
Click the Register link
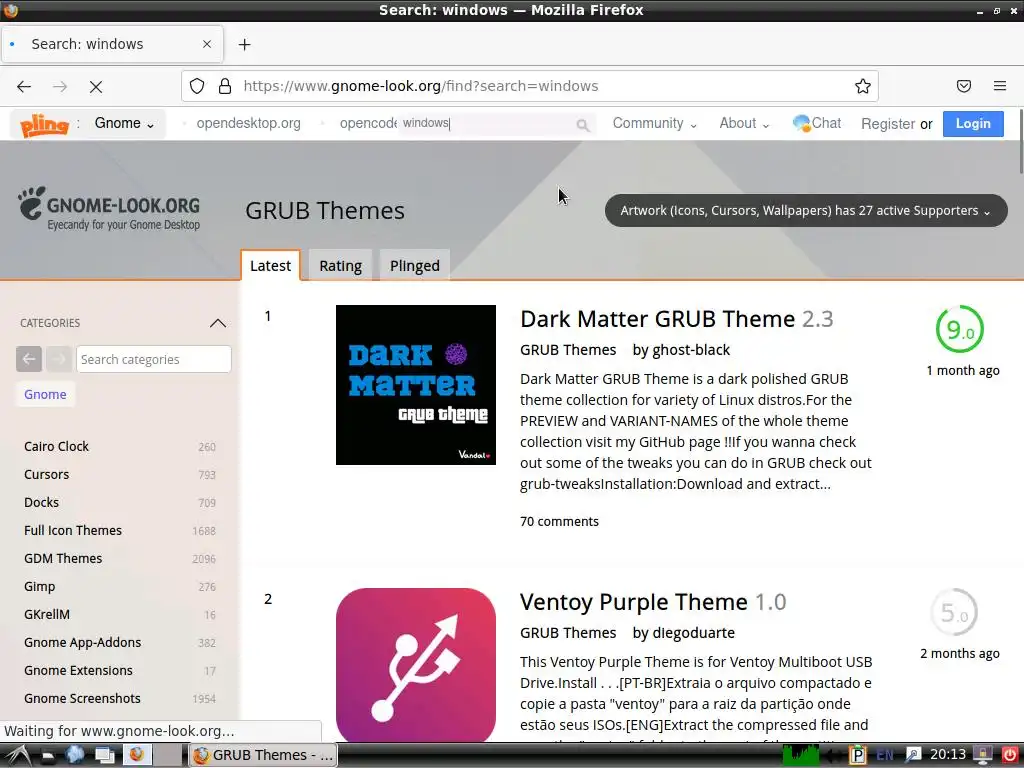888,123
